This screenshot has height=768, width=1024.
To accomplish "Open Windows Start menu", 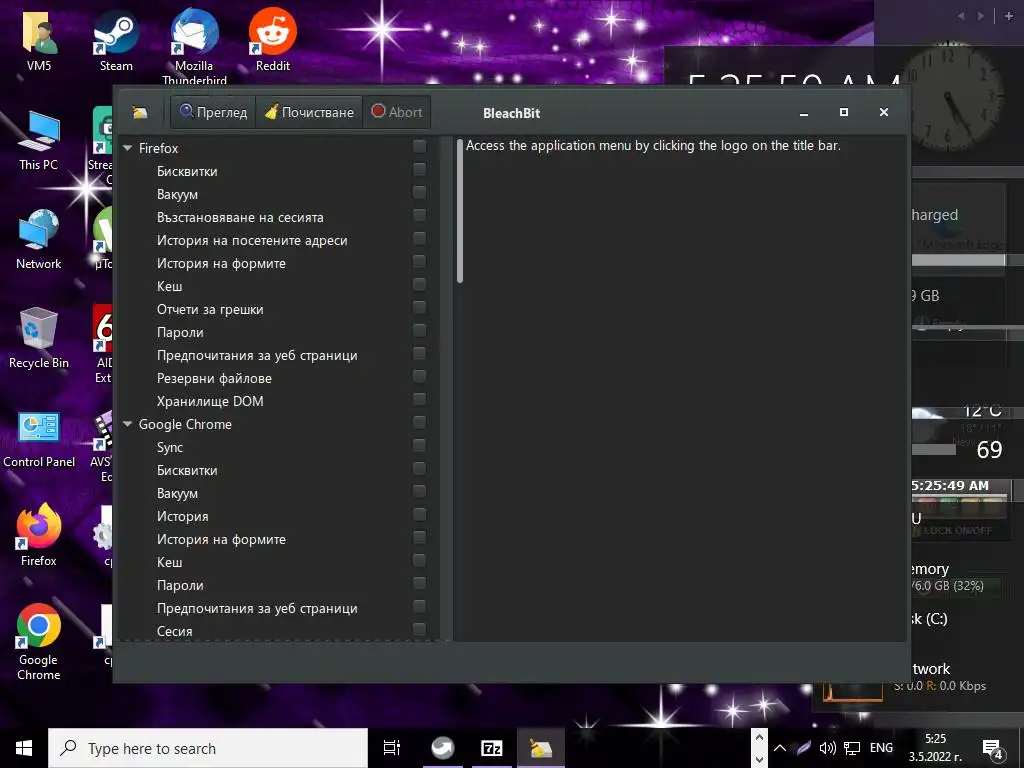I will [24, 748].
